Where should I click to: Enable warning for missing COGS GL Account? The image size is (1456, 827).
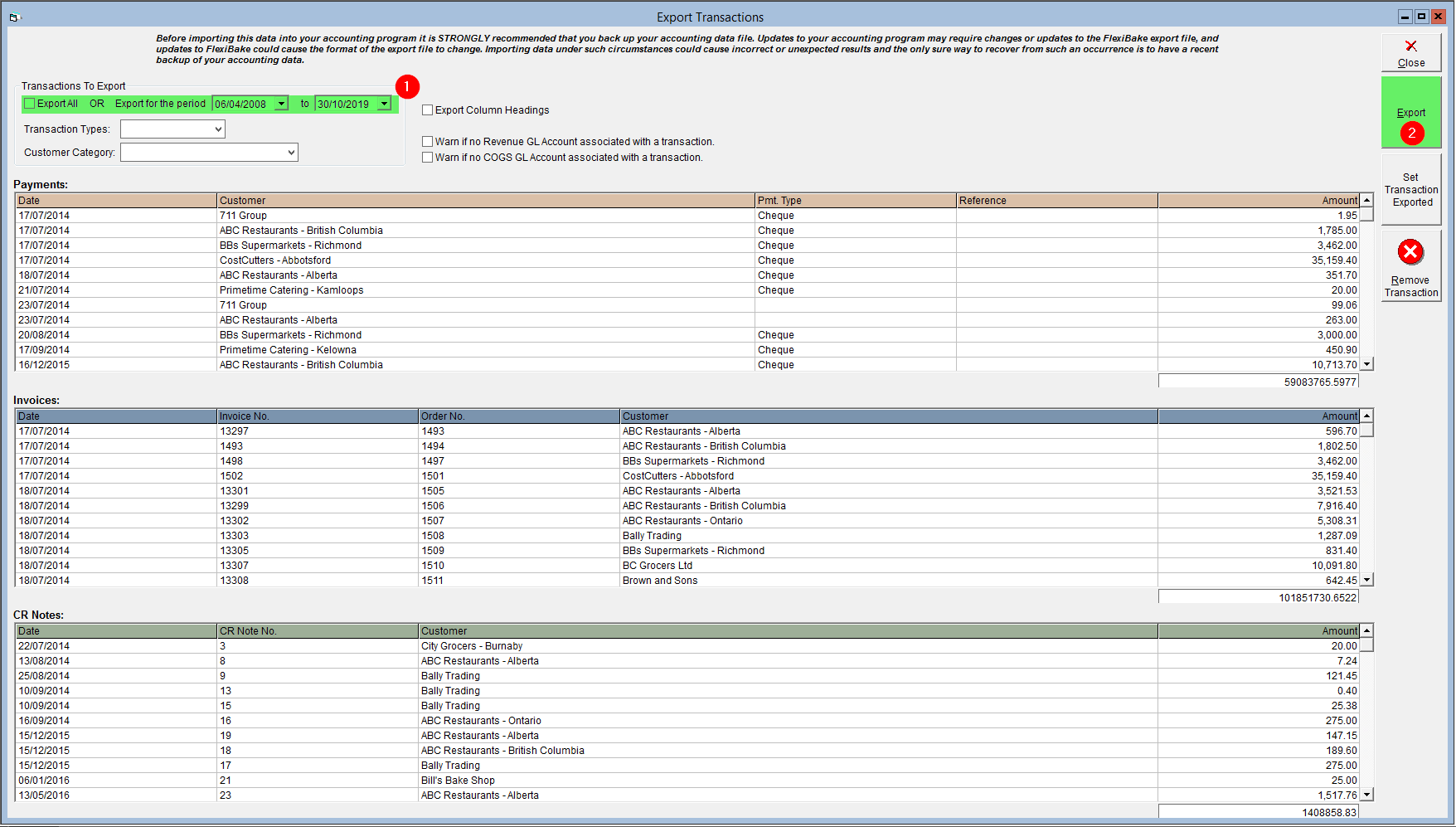[428, 158]
